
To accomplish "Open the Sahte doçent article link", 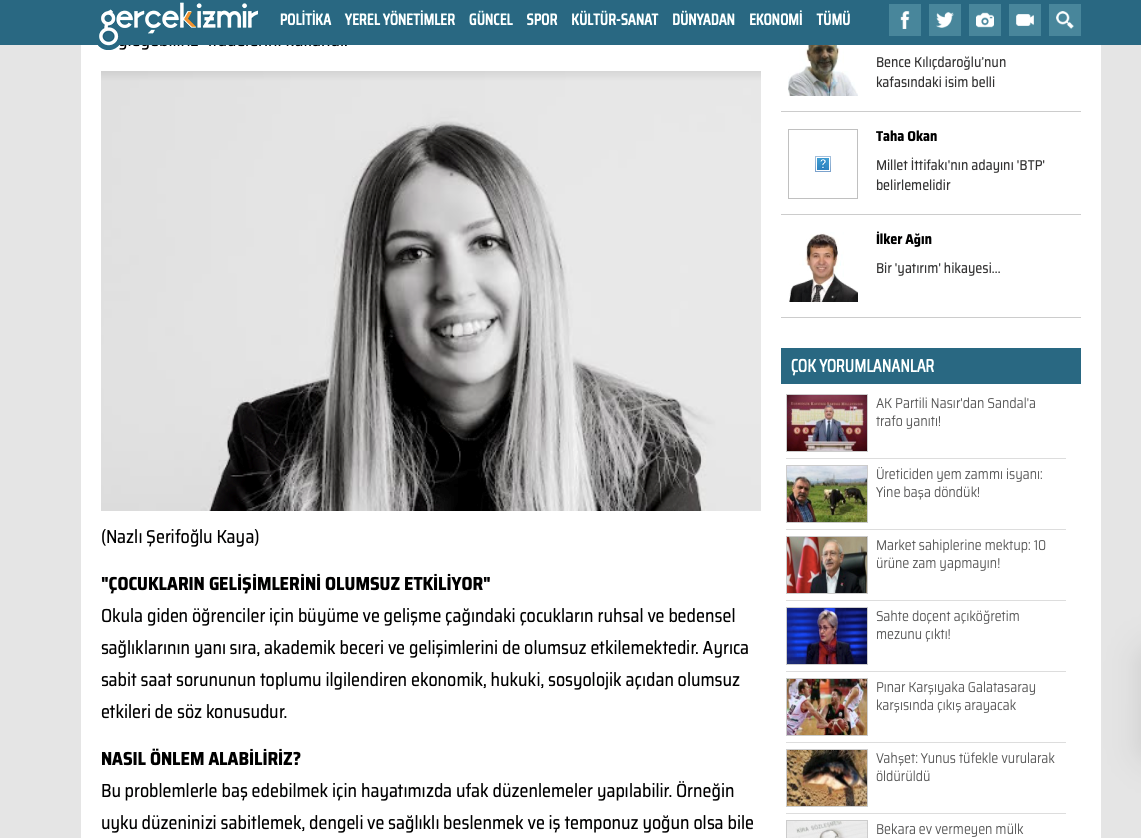I will tap(947, 625).
